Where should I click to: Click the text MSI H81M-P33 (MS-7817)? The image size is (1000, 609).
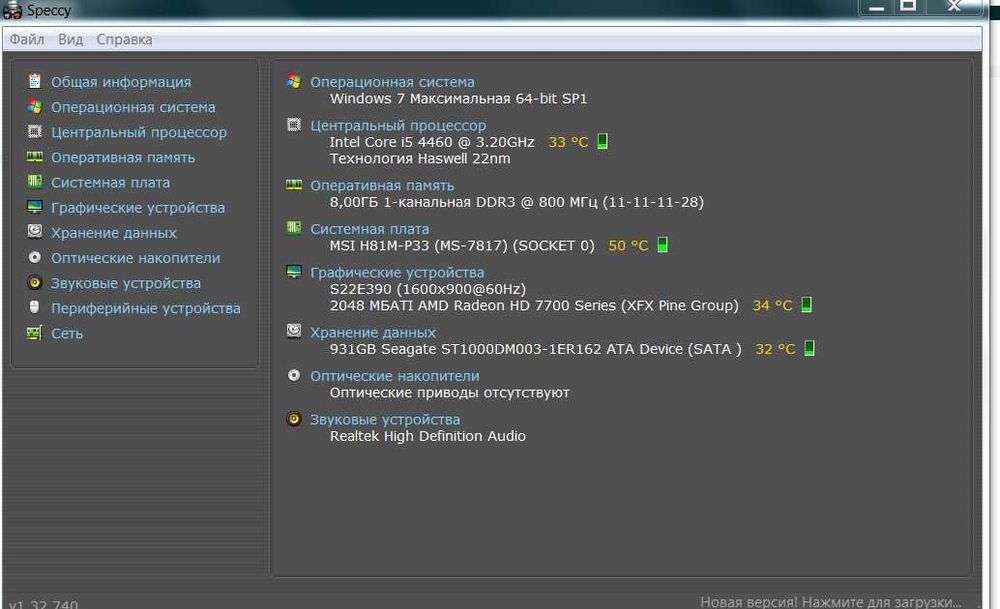tap(418, 246)
